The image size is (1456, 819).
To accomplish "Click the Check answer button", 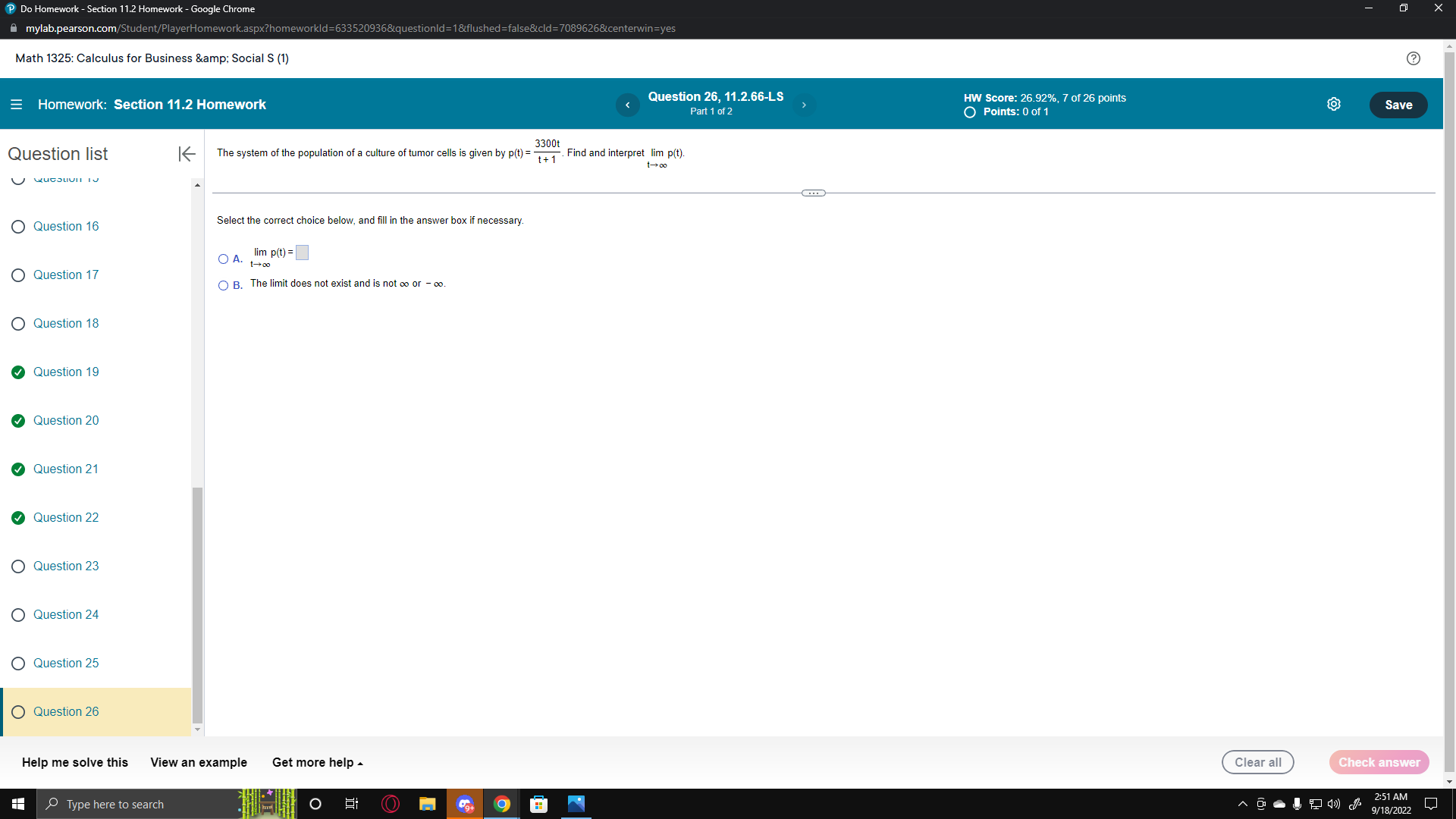I will click(1379, 762).
